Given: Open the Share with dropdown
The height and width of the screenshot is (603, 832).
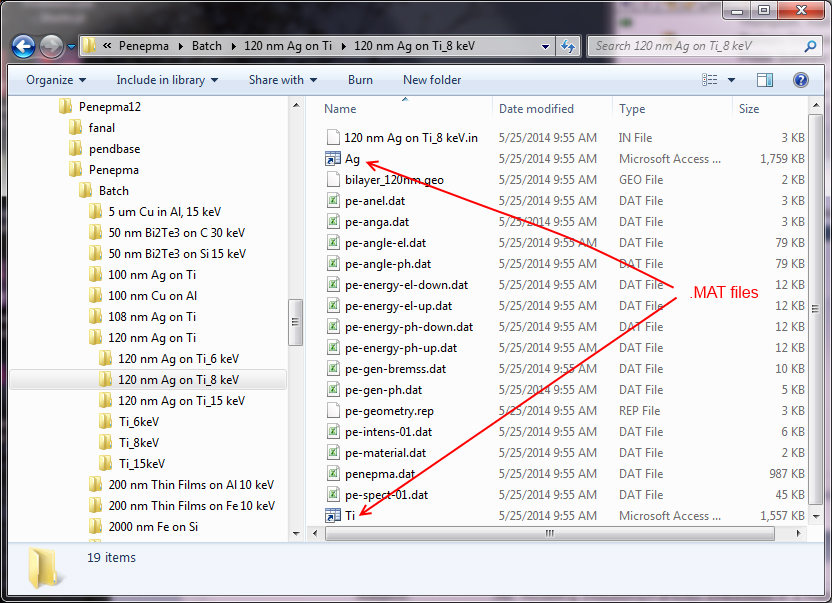Looking at the screenshot, I should [x=282, y=80].
